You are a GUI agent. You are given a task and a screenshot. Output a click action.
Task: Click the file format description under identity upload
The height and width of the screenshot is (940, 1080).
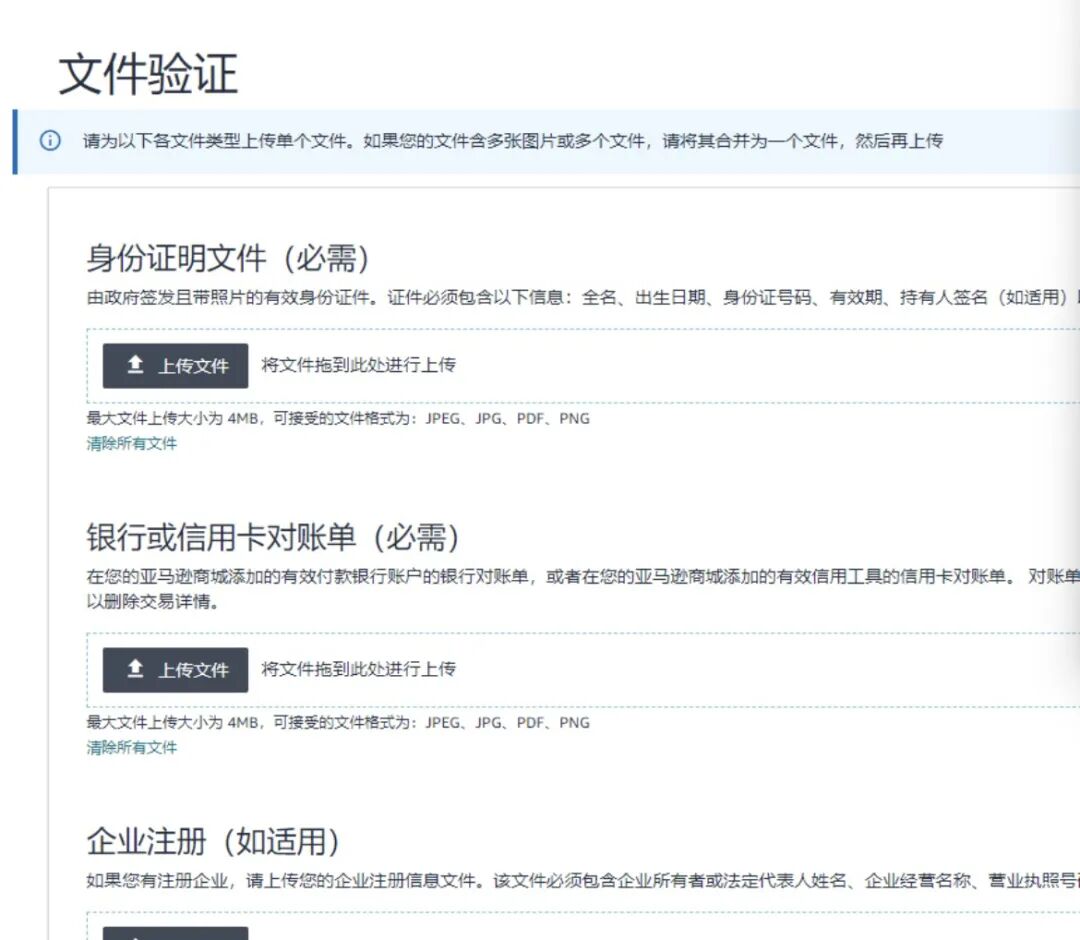click(335, 419)
